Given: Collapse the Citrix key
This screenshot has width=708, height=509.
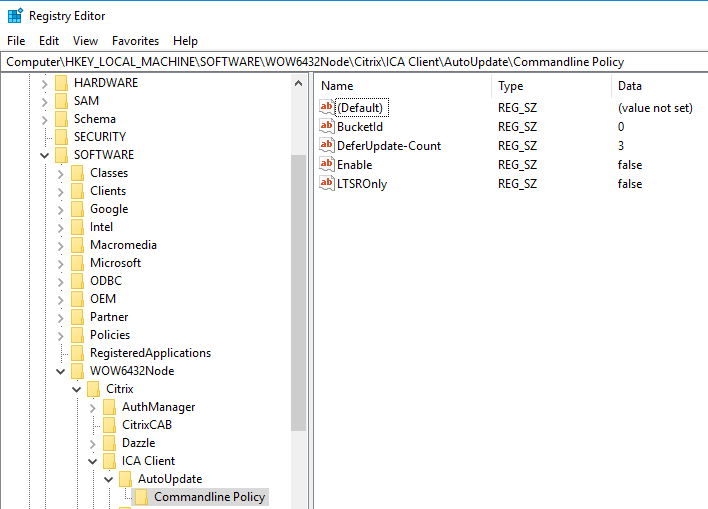Looking at the screenshot, I should click(x=77, y=389).
